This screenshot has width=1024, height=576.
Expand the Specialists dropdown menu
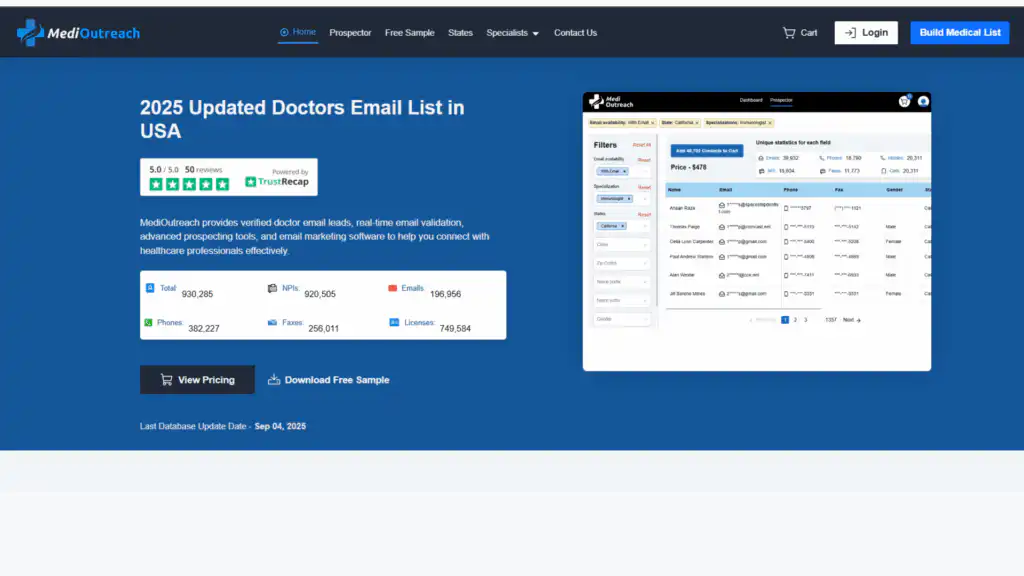[x=512, y=33]
